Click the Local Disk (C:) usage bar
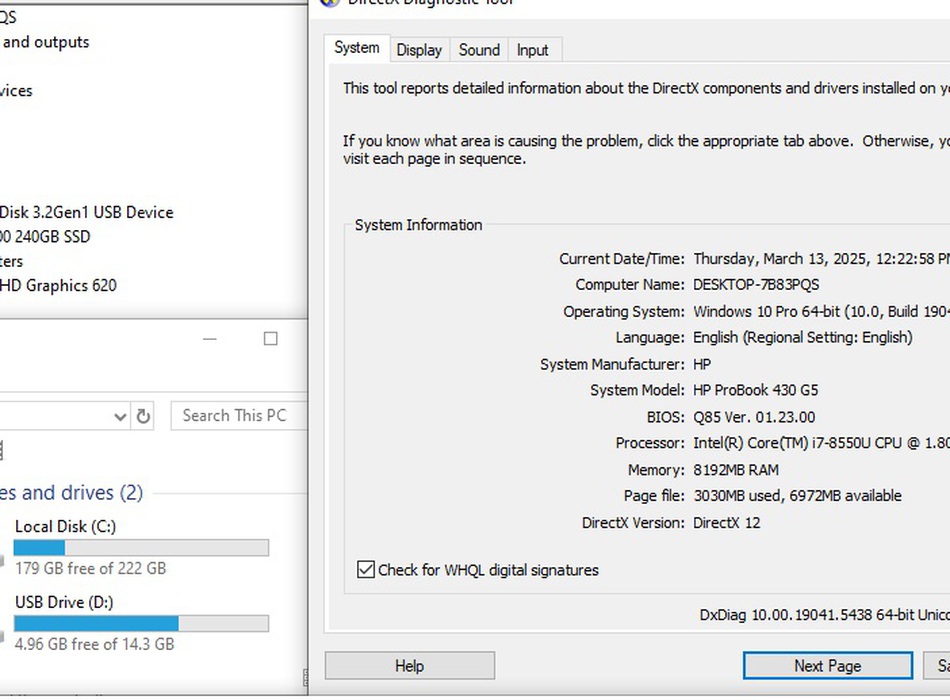Image resolution: width=950 pixels, height=700 pixels. pos(141,548)
